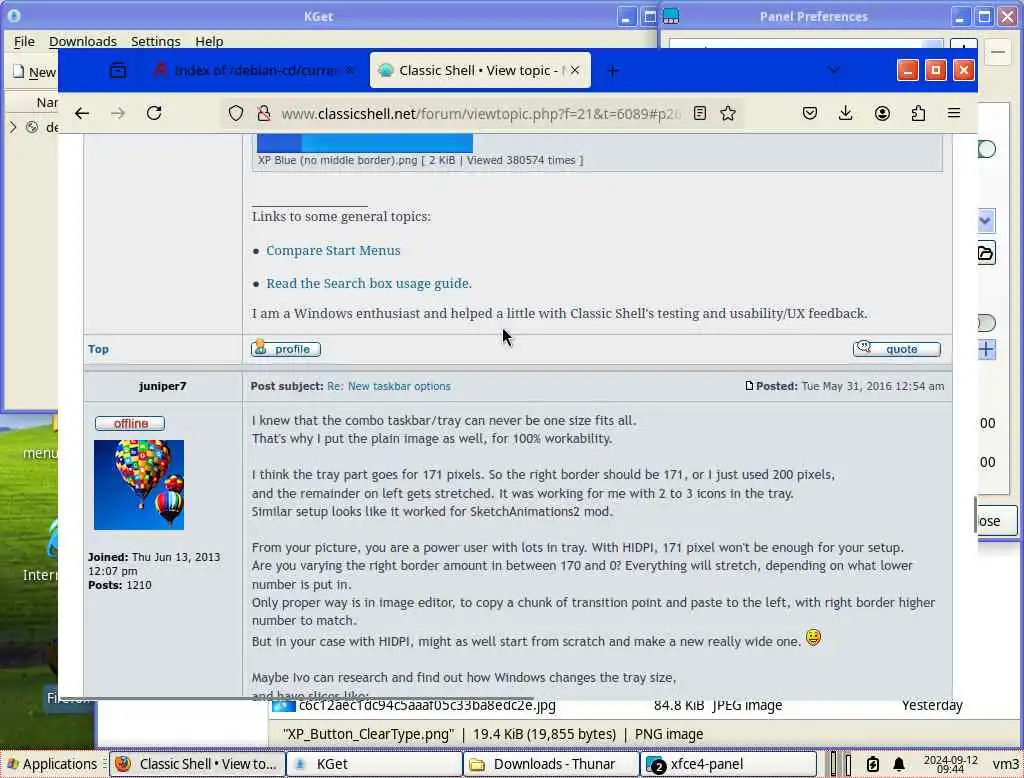
Task: Open a new Firefox tab
Action: (613, 71)
